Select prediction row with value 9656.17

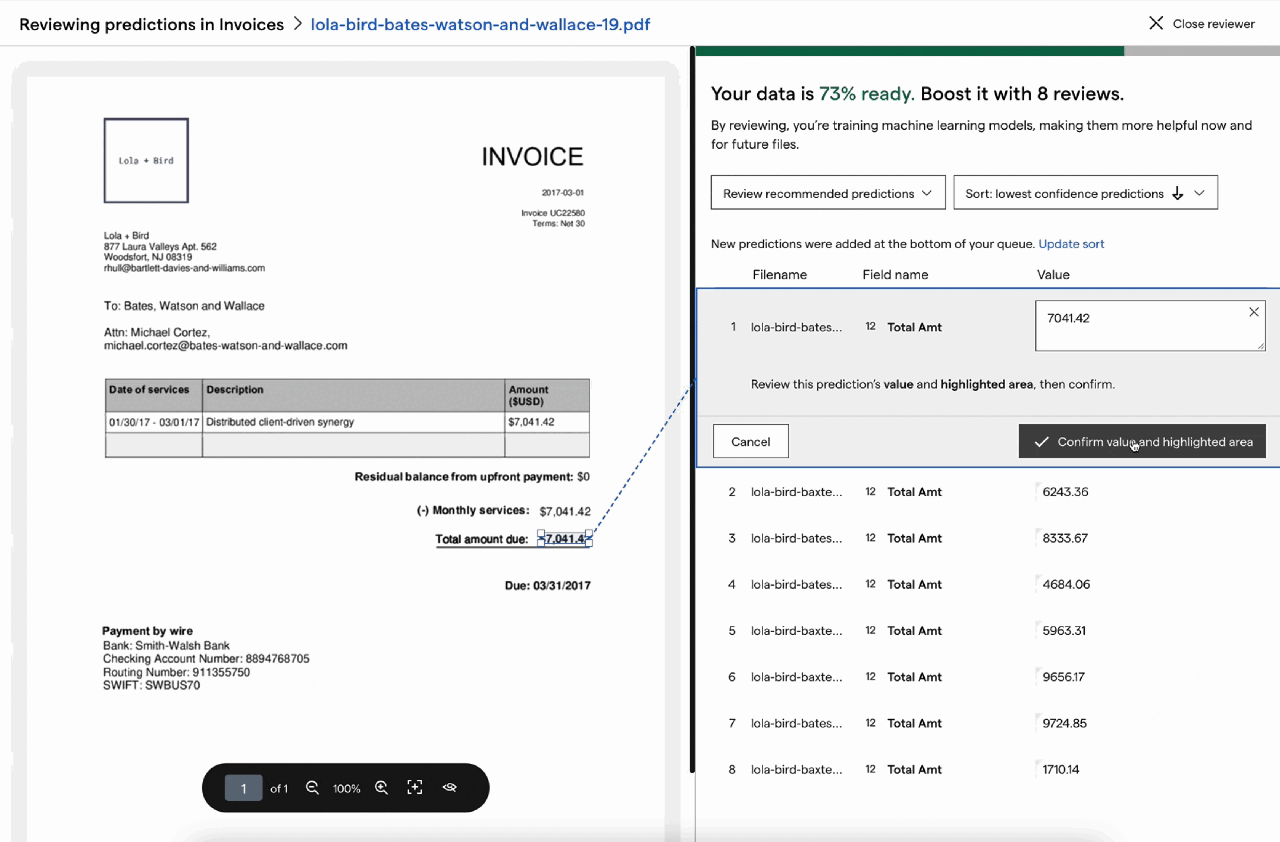[988, 677]
